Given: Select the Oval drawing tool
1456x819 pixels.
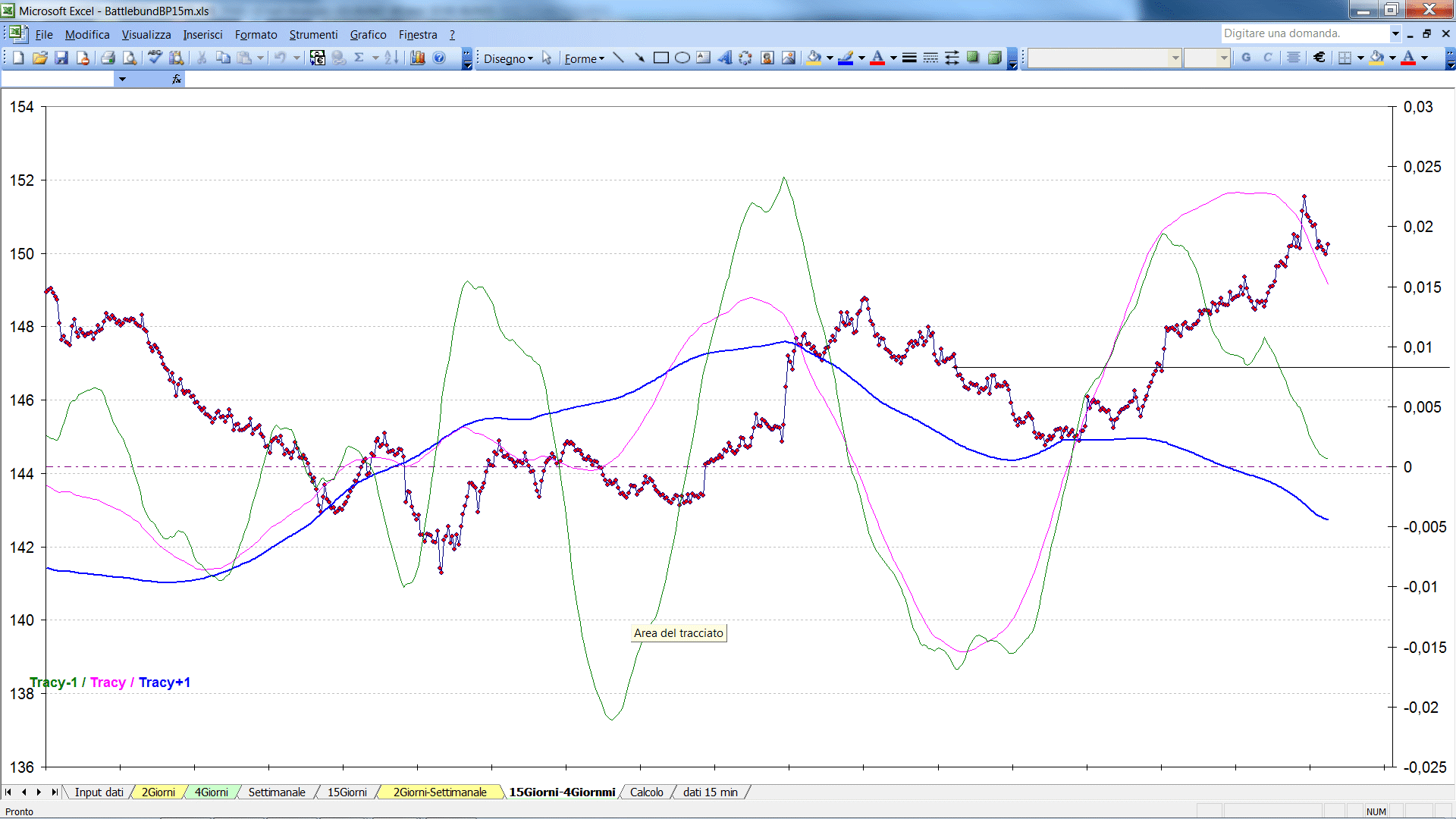Looking at the screenshot, I should pyautogui.click(x=682, y=58).
